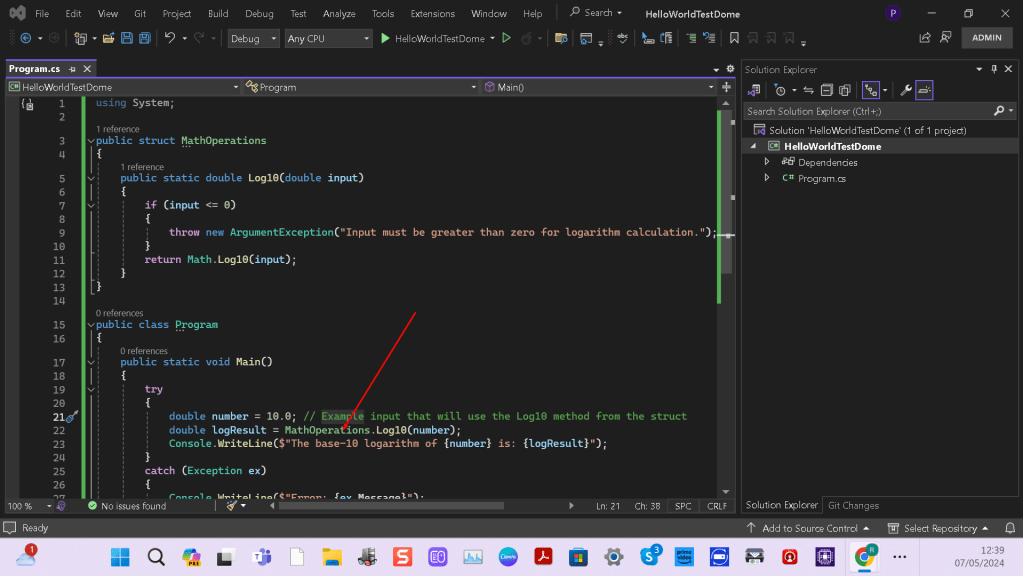Switch views icon in Solution Explorer toolbar
1023x576 pixels.
coord(754,90)
